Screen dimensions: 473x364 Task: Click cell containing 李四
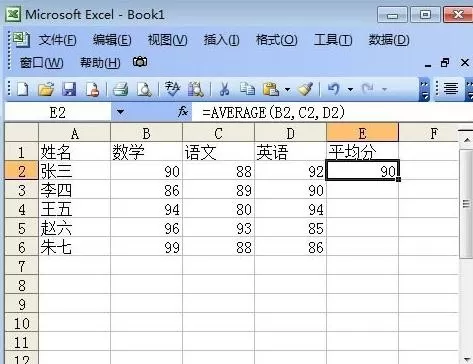75,190
